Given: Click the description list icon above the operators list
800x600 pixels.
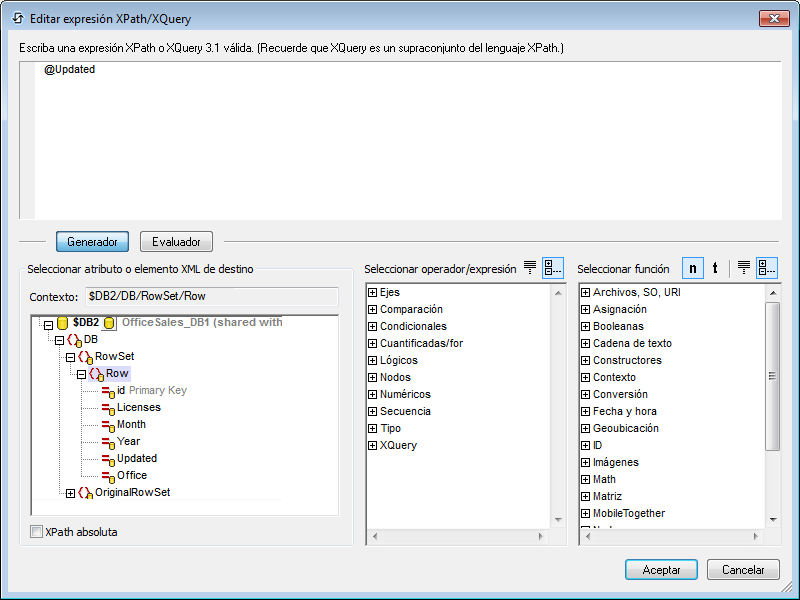Looking at the screenshot, I should (530, 268).
